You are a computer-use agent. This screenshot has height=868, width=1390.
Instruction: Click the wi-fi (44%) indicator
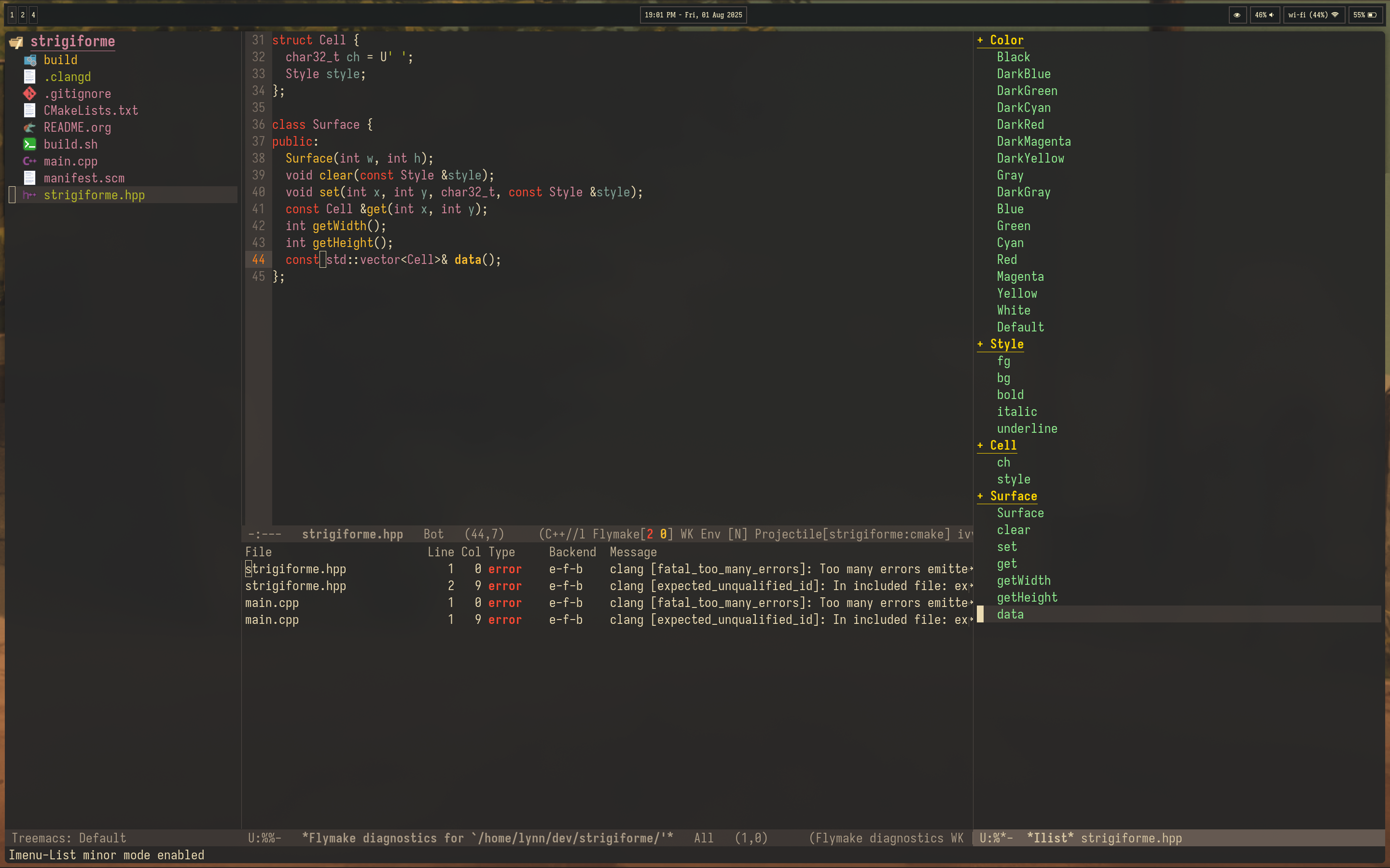(x=1314, y=15)
